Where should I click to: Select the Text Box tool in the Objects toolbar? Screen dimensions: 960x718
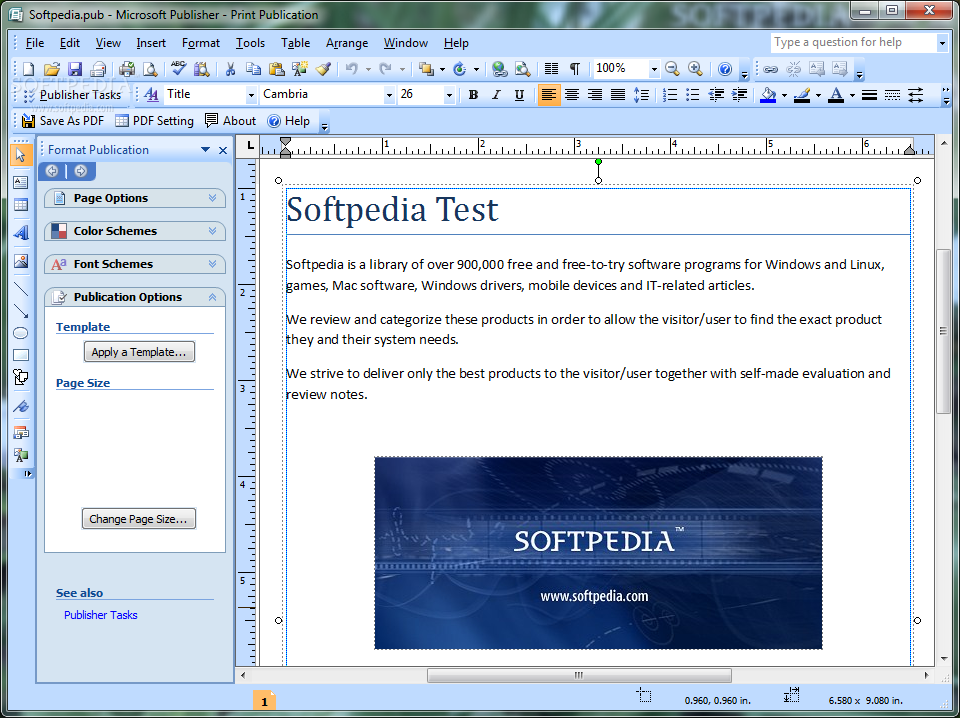21,182
